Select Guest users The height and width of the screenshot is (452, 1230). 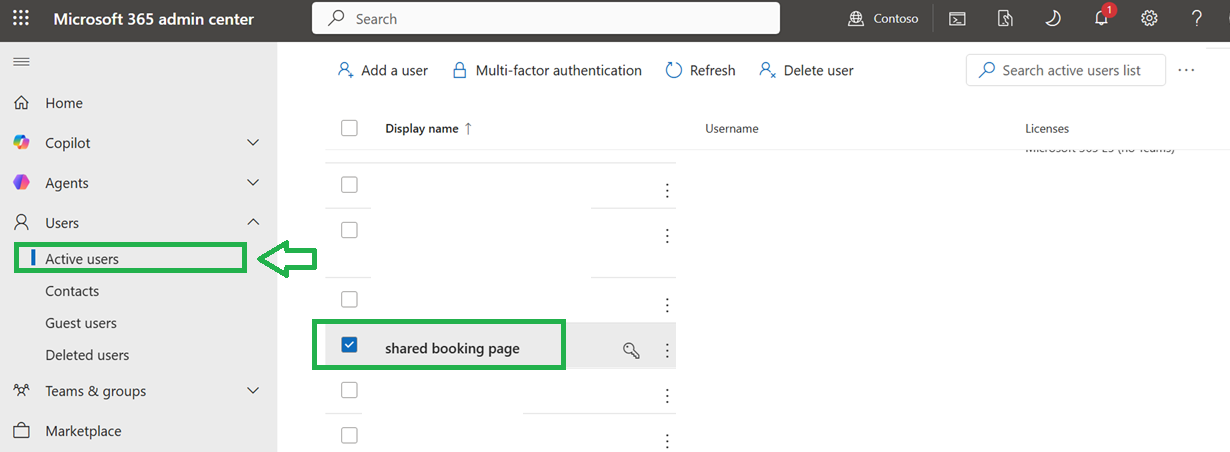click(x=81, y=323)
